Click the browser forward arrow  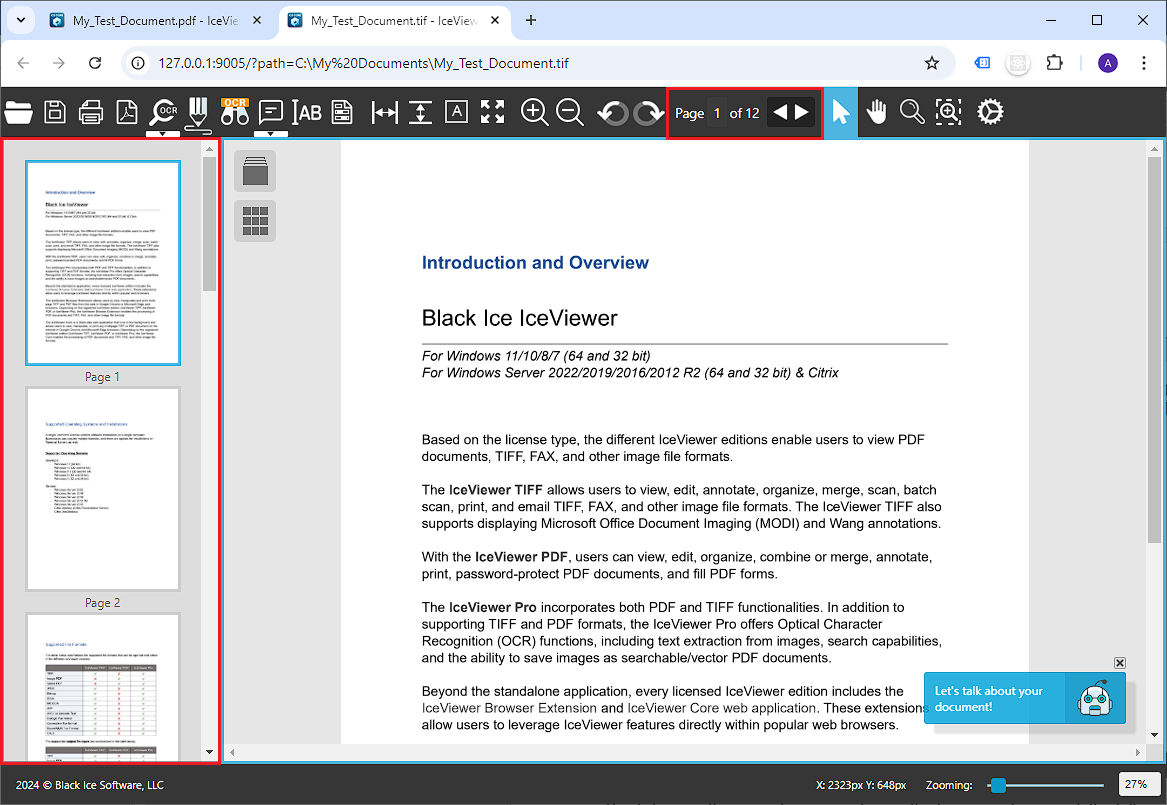59,63
